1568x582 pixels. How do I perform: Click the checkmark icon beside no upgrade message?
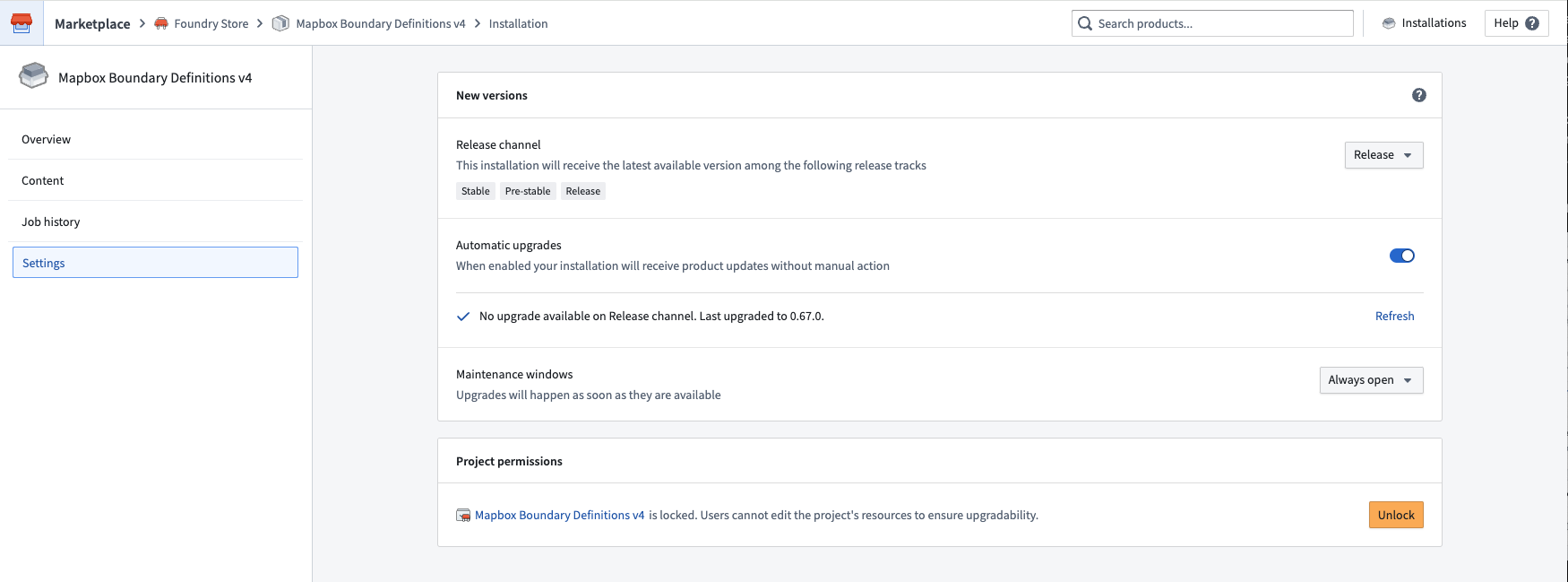pos(463,317)
